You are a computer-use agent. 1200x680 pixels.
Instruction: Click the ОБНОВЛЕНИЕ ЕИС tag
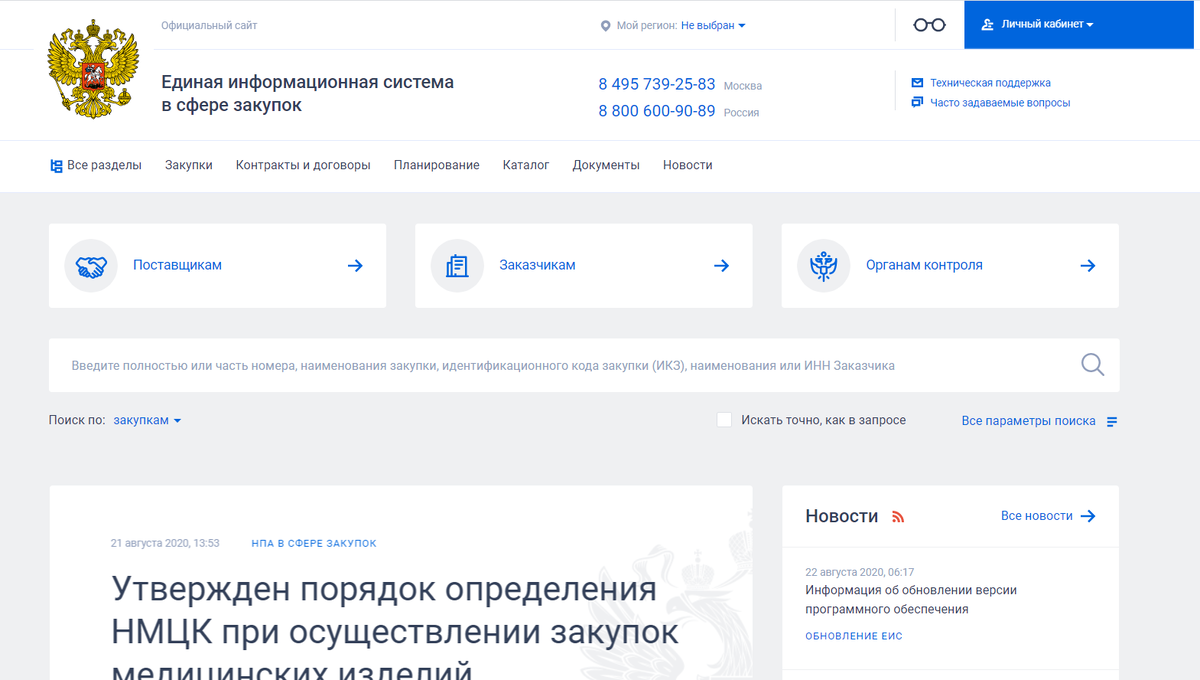click(x=854, y=636)
